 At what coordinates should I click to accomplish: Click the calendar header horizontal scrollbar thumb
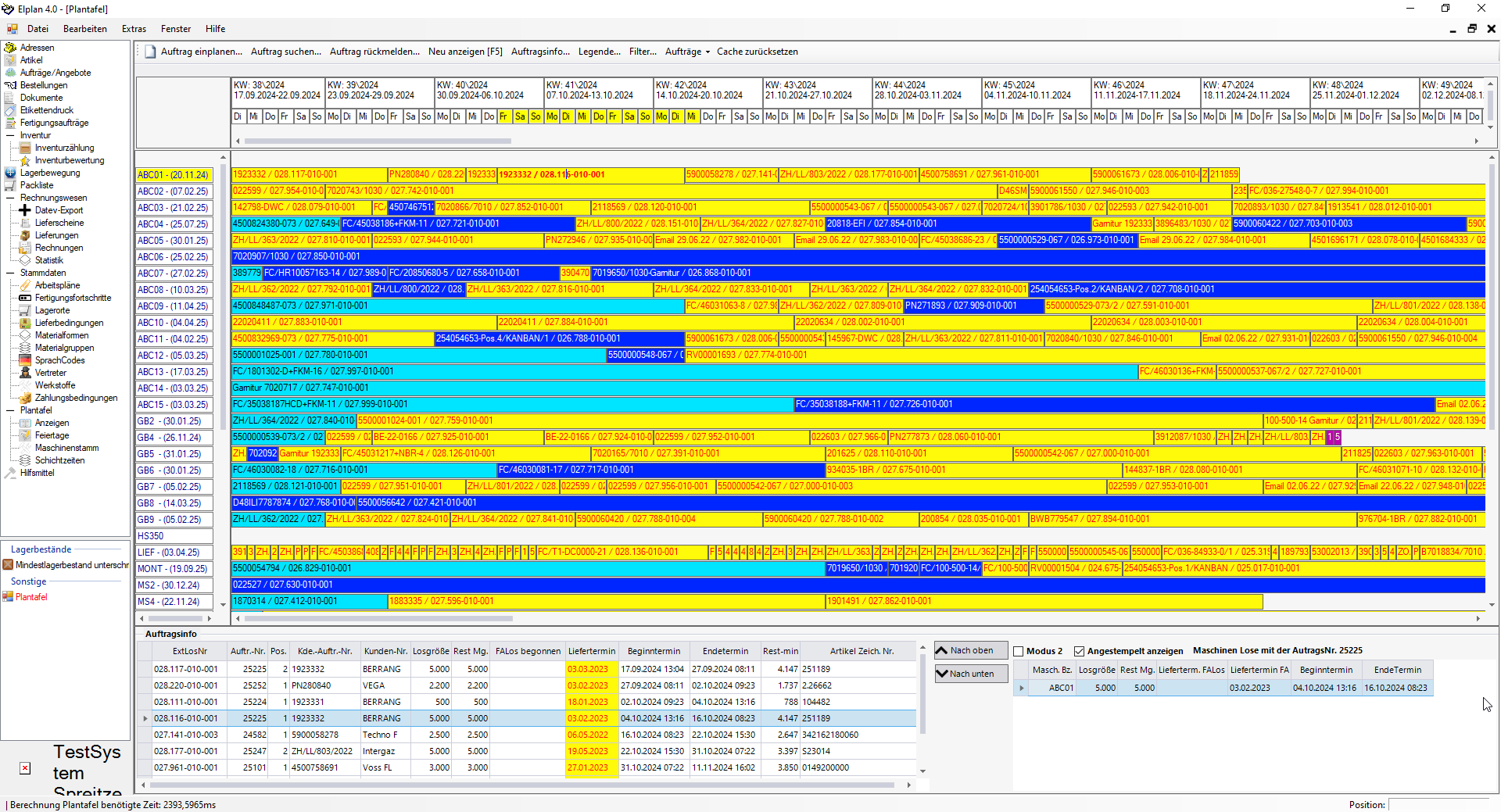point(378,141)
